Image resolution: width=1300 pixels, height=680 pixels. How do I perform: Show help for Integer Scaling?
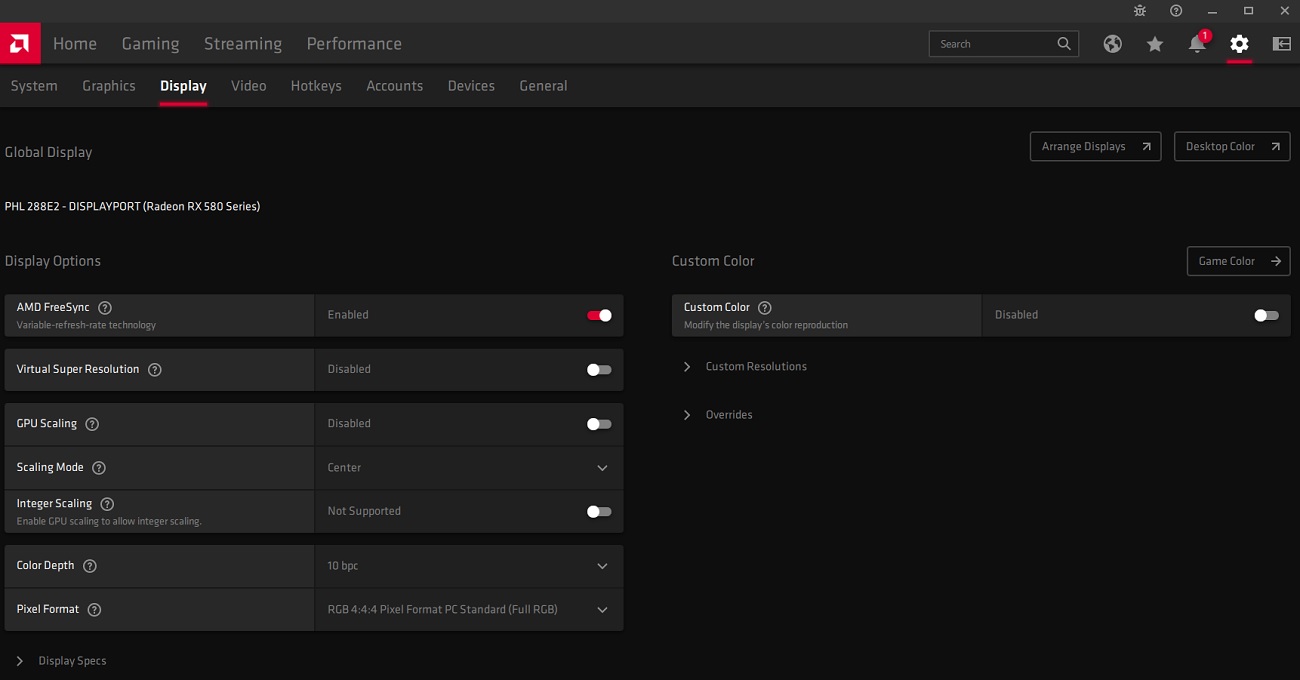107,504
